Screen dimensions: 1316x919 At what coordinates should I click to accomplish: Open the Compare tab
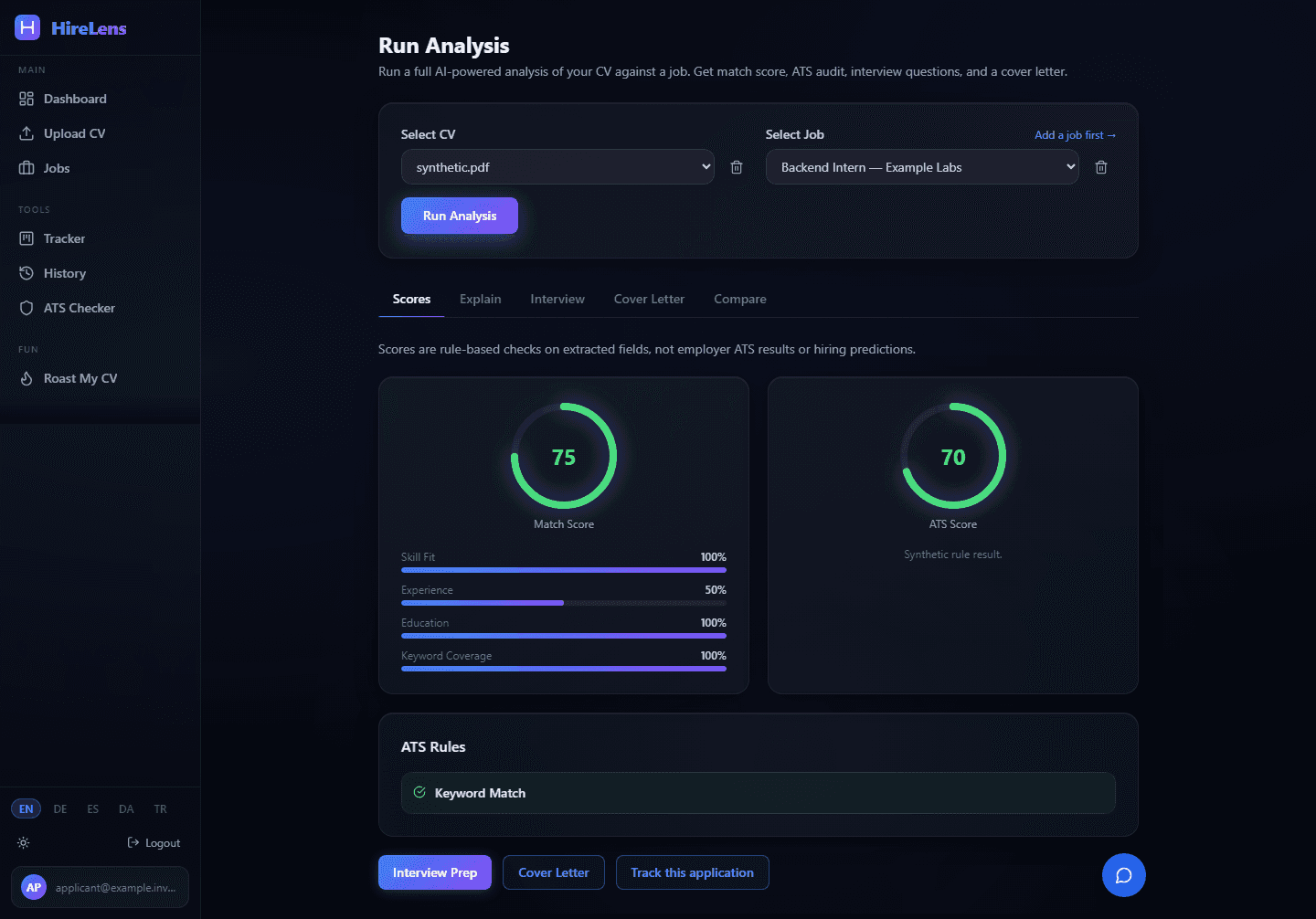(740, 299)
